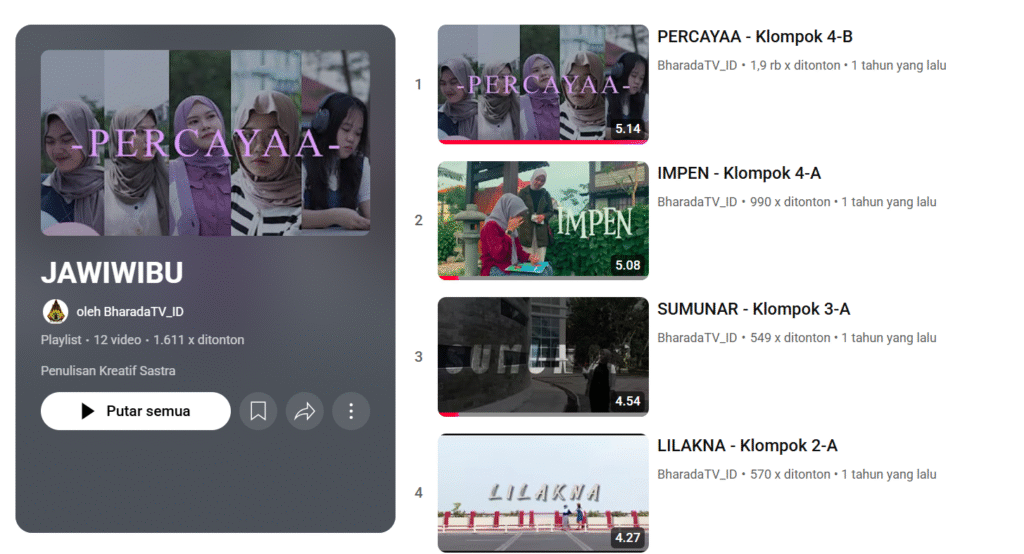Save the JAWIWIBU playlist with bookmark icon

[258, 411]
